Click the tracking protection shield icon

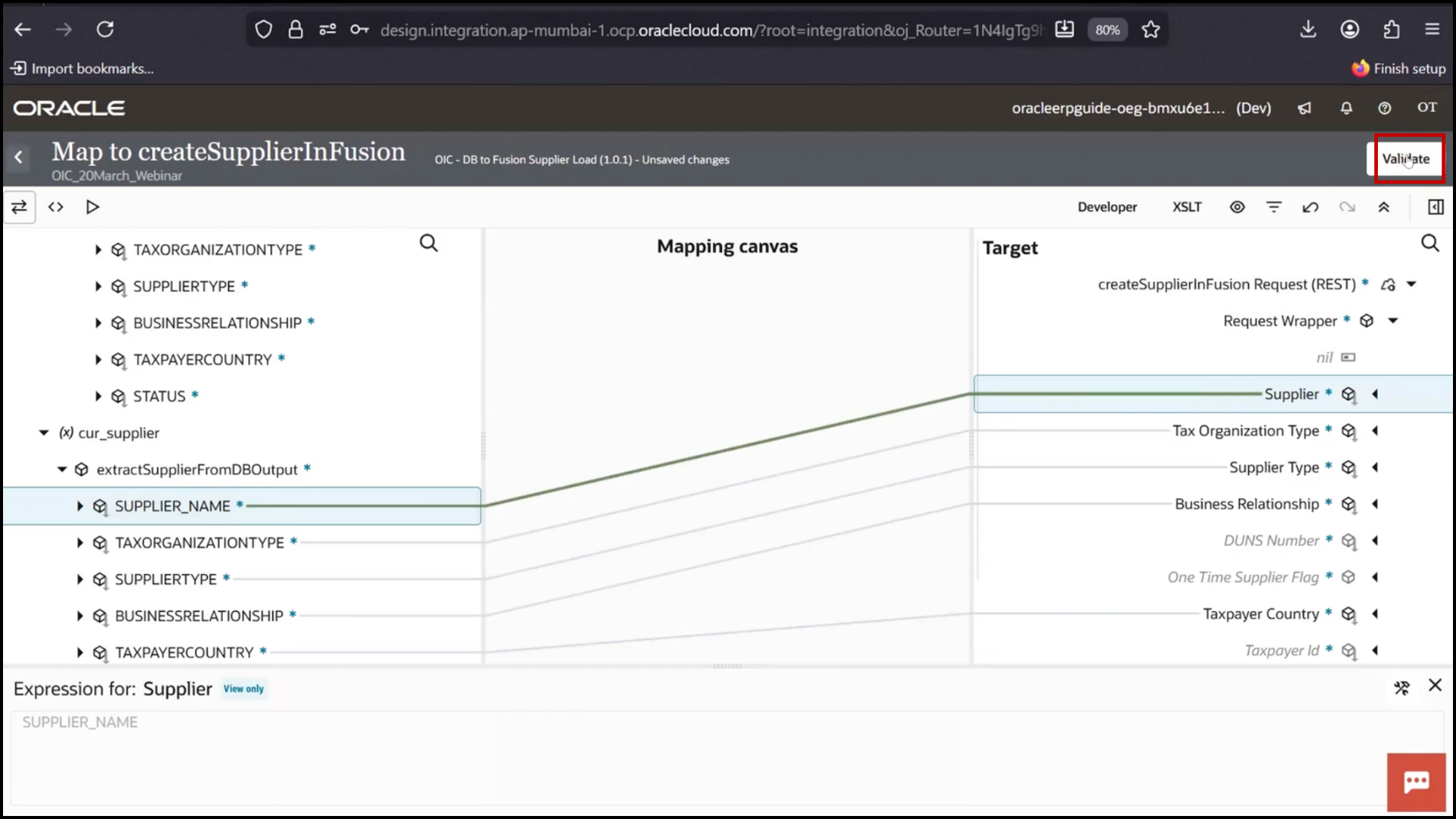coord(263,30)
